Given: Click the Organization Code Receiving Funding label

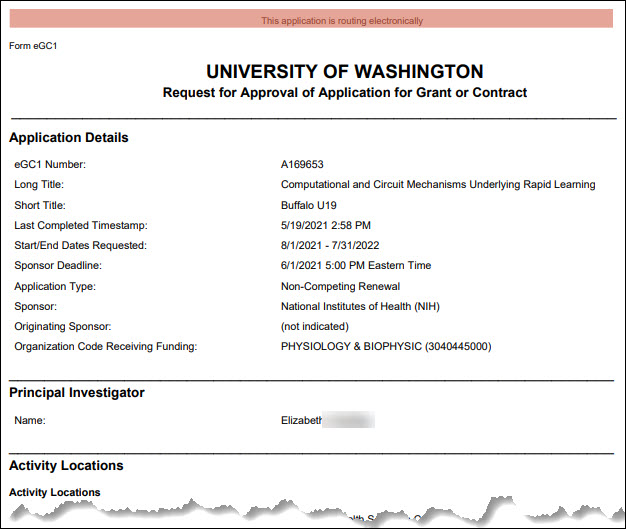Looking at the screenshot, I should 106,347.
